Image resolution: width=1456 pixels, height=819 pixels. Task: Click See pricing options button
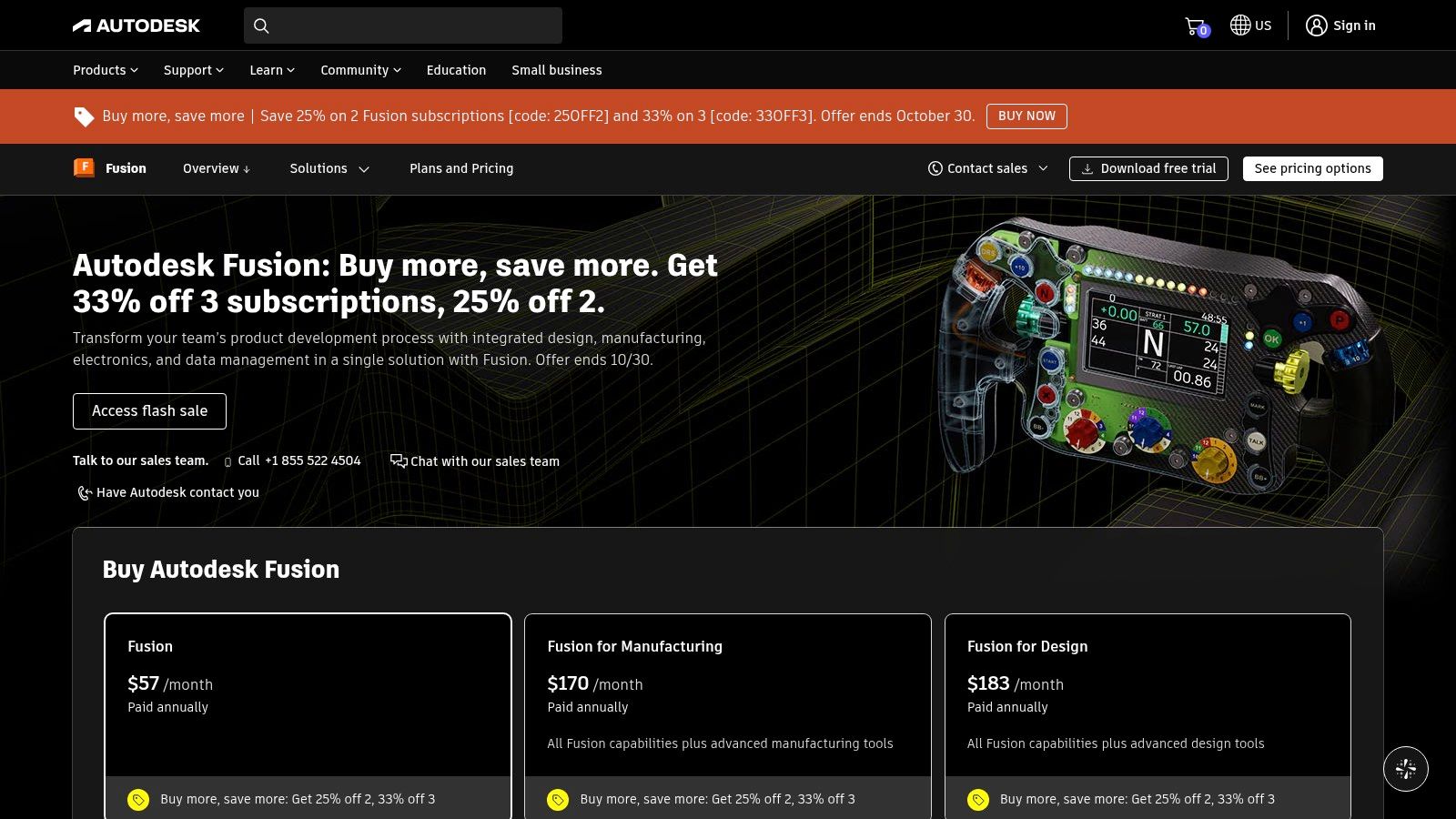point(1312,168)
